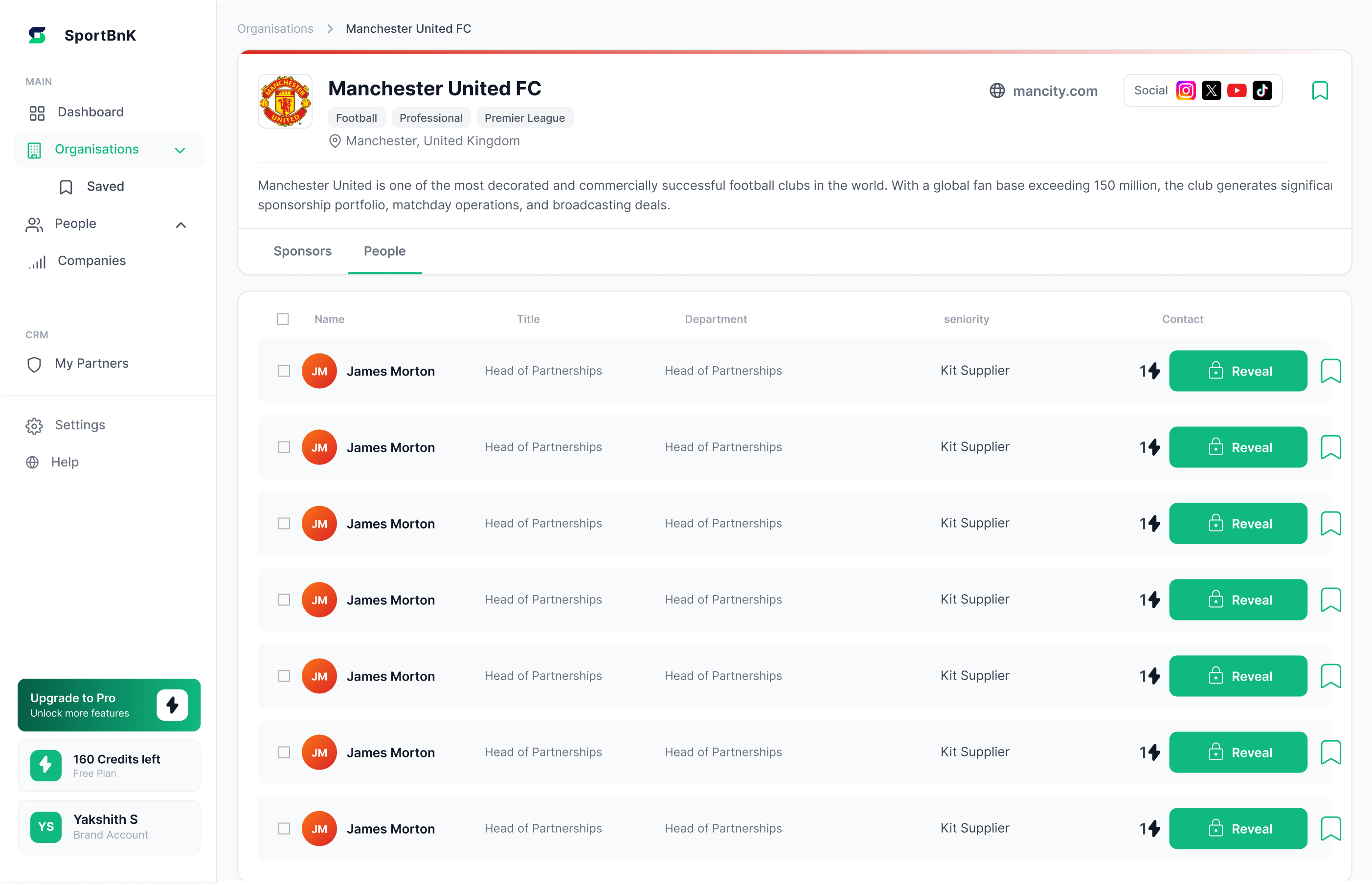The height and width of the screenshot is (885, 1372).
Task: Tick checkbox for fifth James Morton row
Action: click(x=284, y=676)
